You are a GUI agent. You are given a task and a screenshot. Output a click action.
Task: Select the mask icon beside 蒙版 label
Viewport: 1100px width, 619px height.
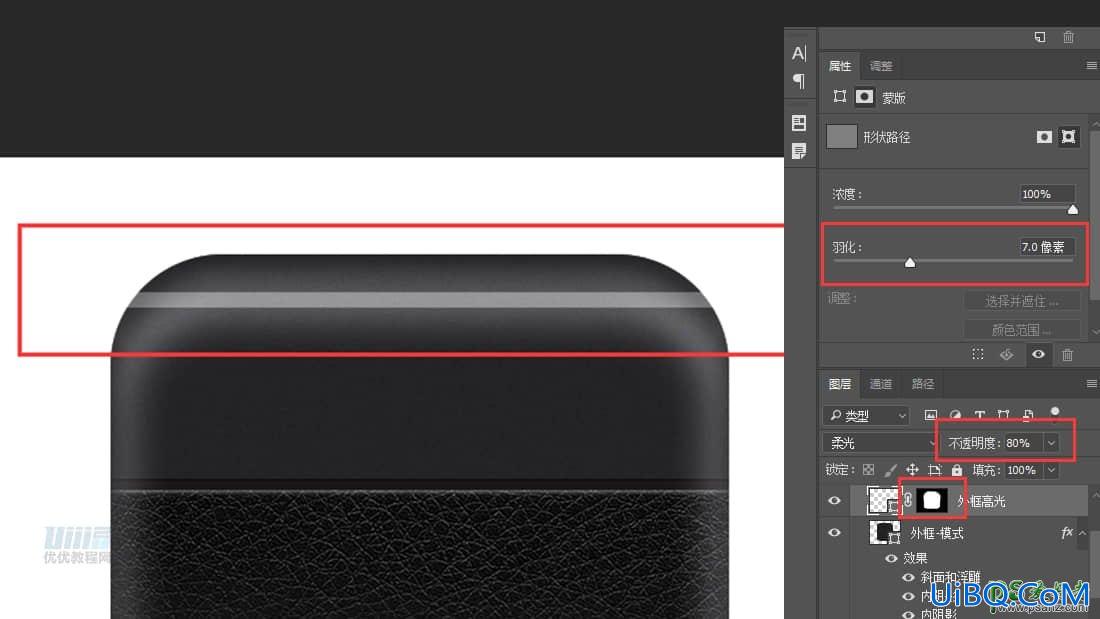point(864,97)
